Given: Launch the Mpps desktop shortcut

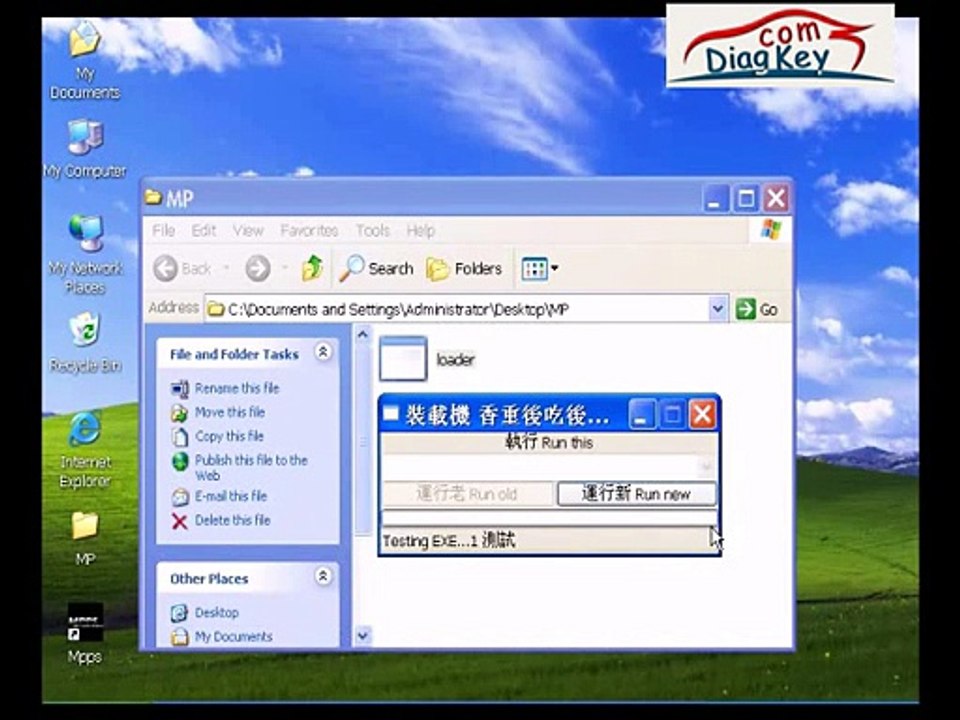Looking at the screenshot, I should 84,634.
